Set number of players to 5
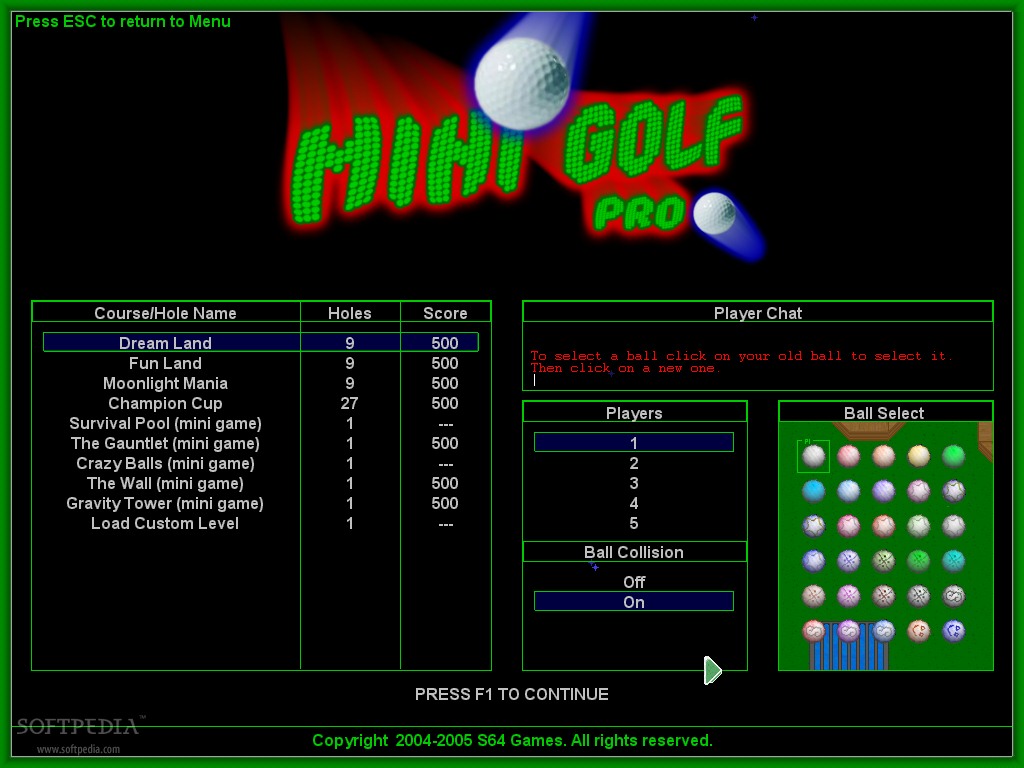Image resolution: width=1024 pixels, height=768 pixels. point(633,523)
